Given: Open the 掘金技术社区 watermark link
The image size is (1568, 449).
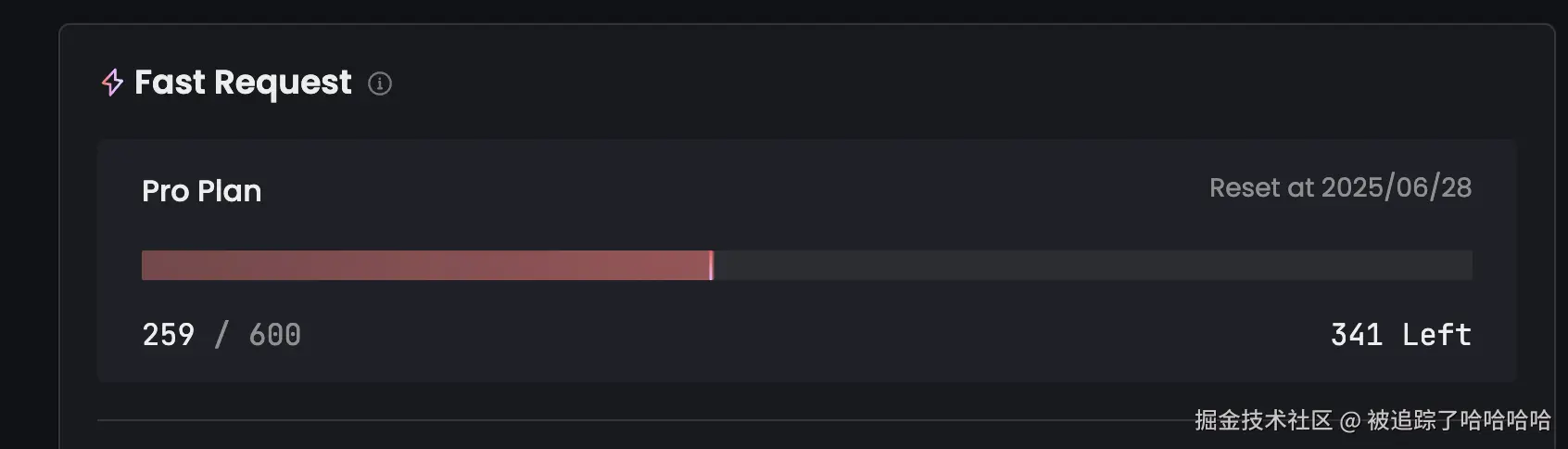Looking at the screenshot, I should pos(1262,420).
